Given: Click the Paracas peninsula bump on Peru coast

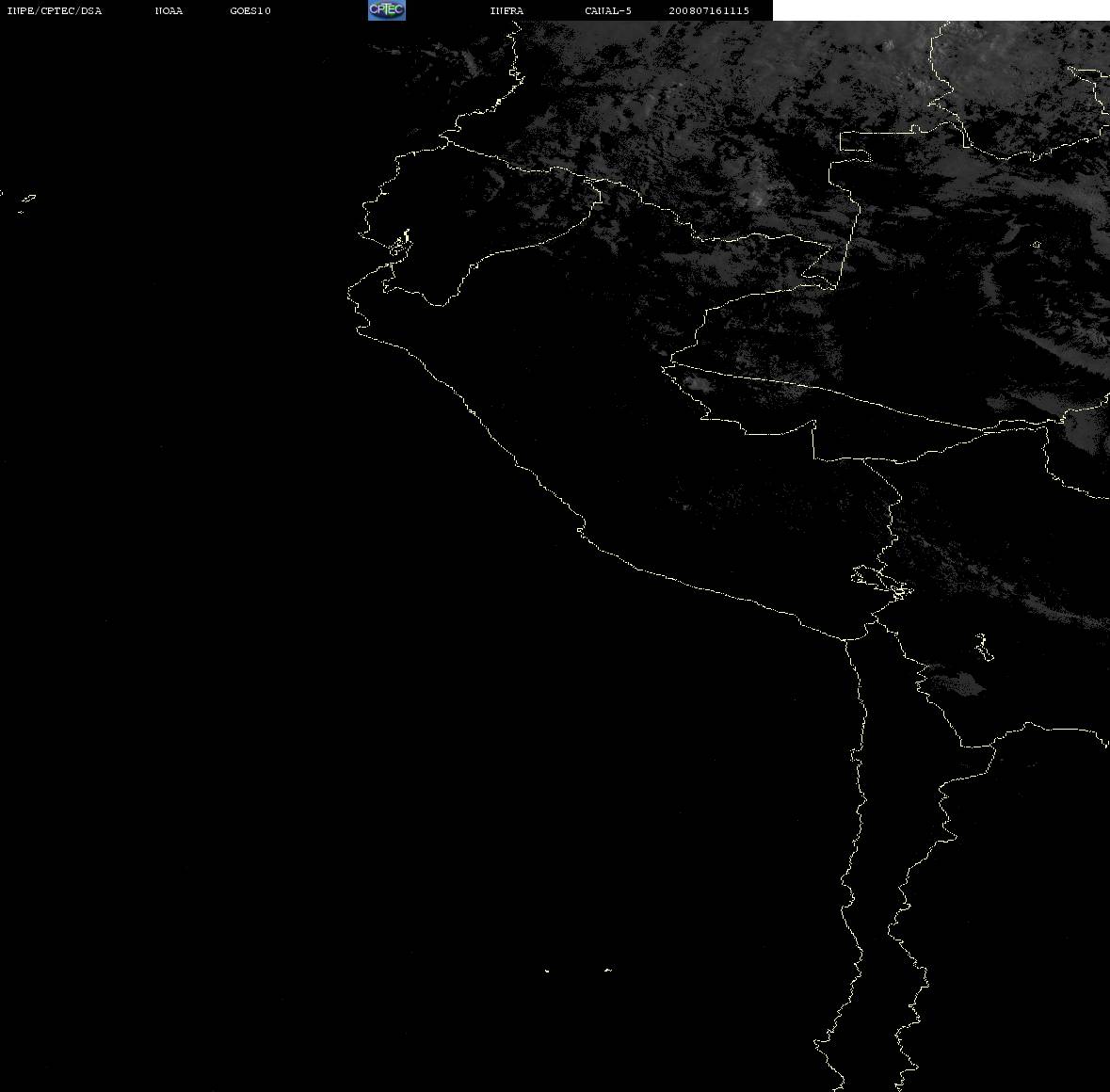Looking at the screenshot, I should pyautogui.click(x=581, y=527).
